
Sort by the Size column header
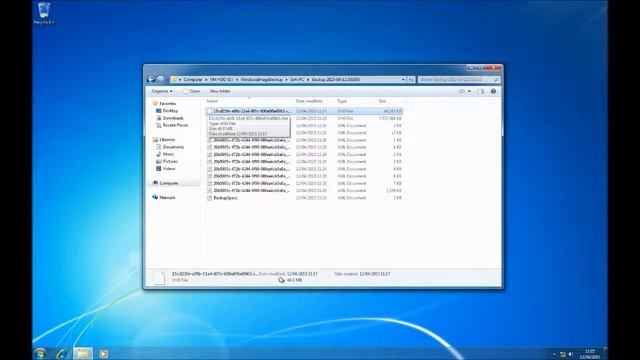tap(382, 101)
